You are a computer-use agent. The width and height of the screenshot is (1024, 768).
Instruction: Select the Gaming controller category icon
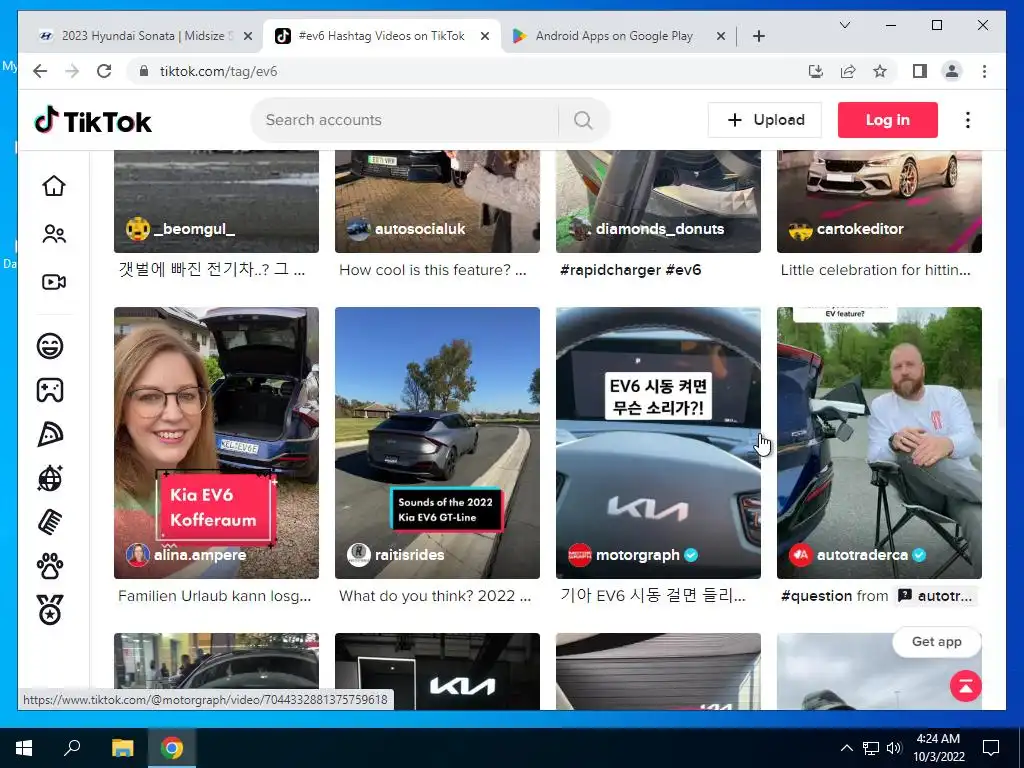point(50,390)
